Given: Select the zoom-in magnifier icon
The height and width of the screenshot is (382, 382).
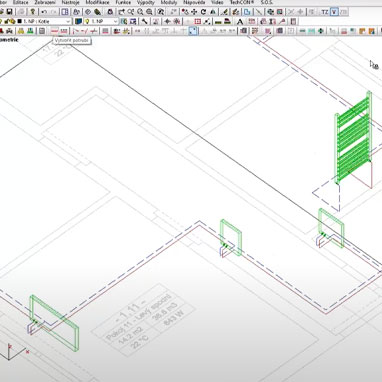Looking at the screenshot, I should pos(140,12).
